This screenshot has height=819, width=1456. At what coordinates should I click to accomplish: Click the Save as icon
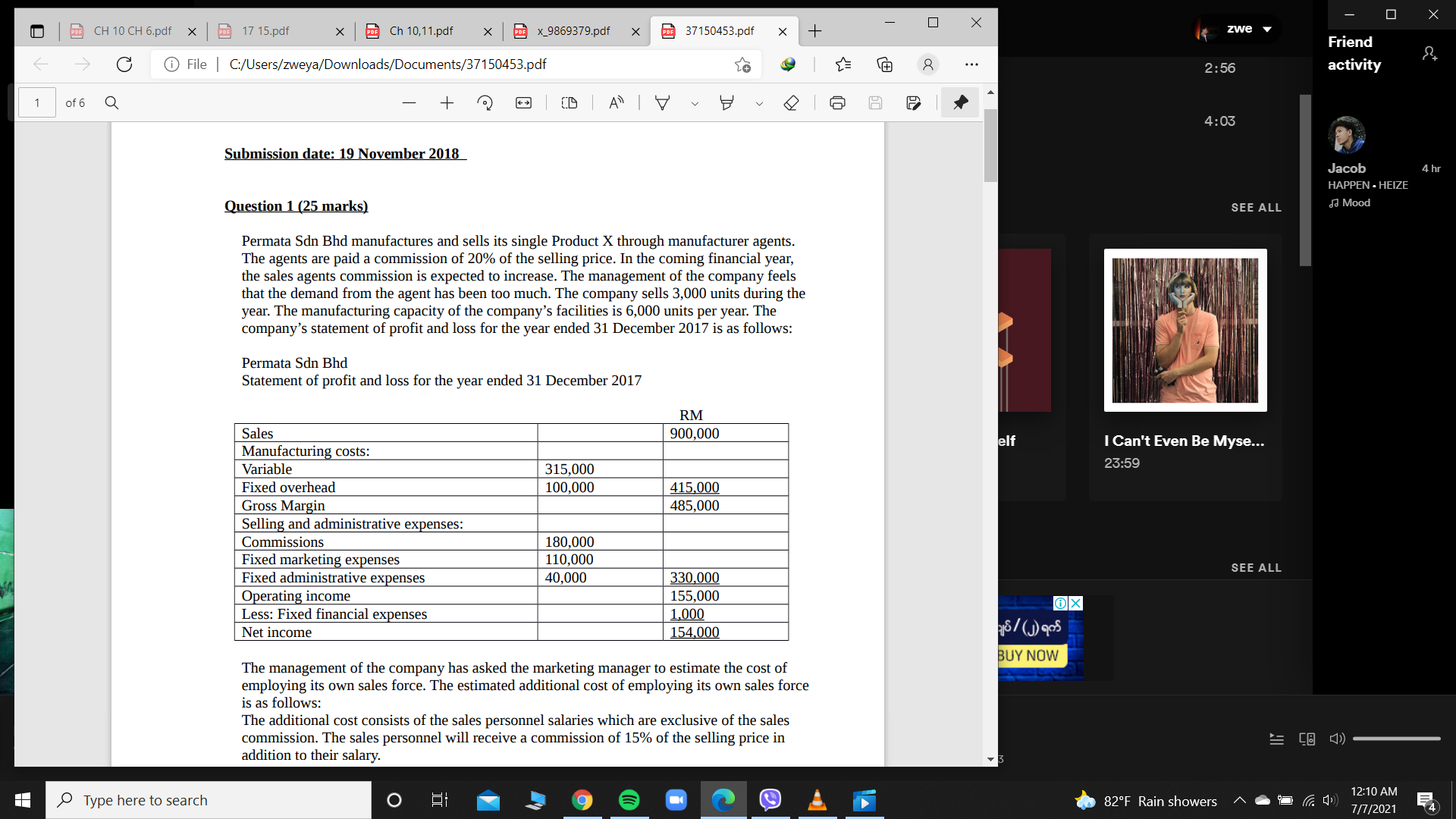coord(913,103)
